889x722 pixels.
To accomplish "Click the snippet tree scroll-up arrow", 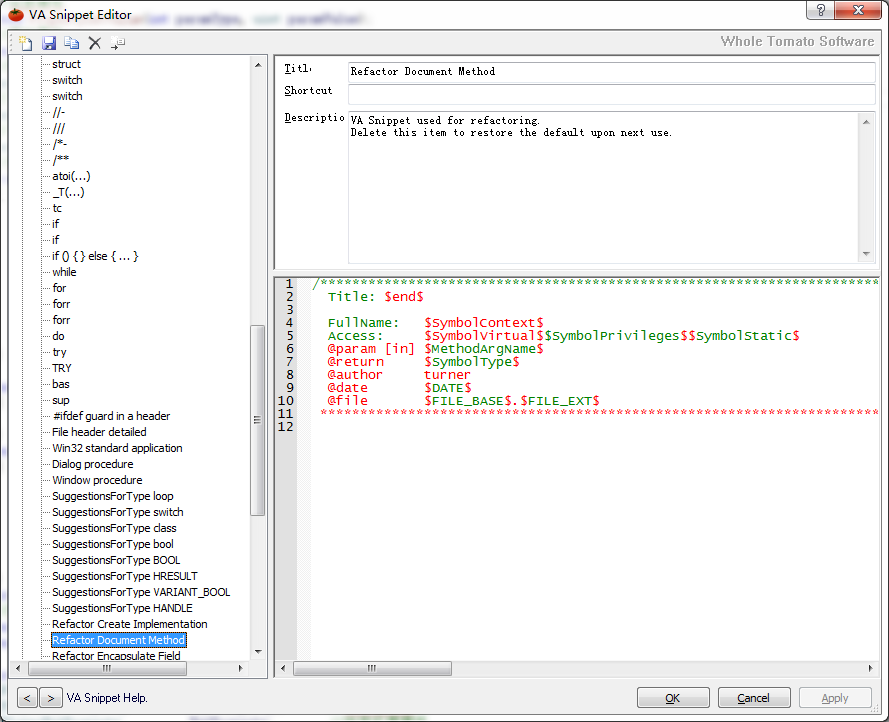I will point(258,65).
